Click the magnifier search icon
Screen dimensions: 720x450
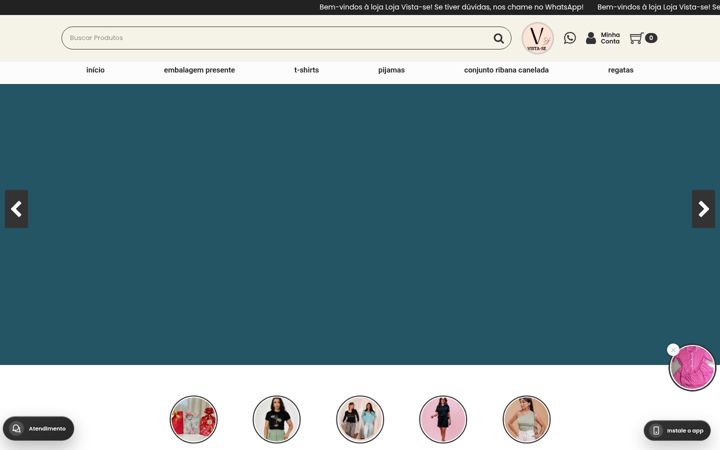(498, 38)
